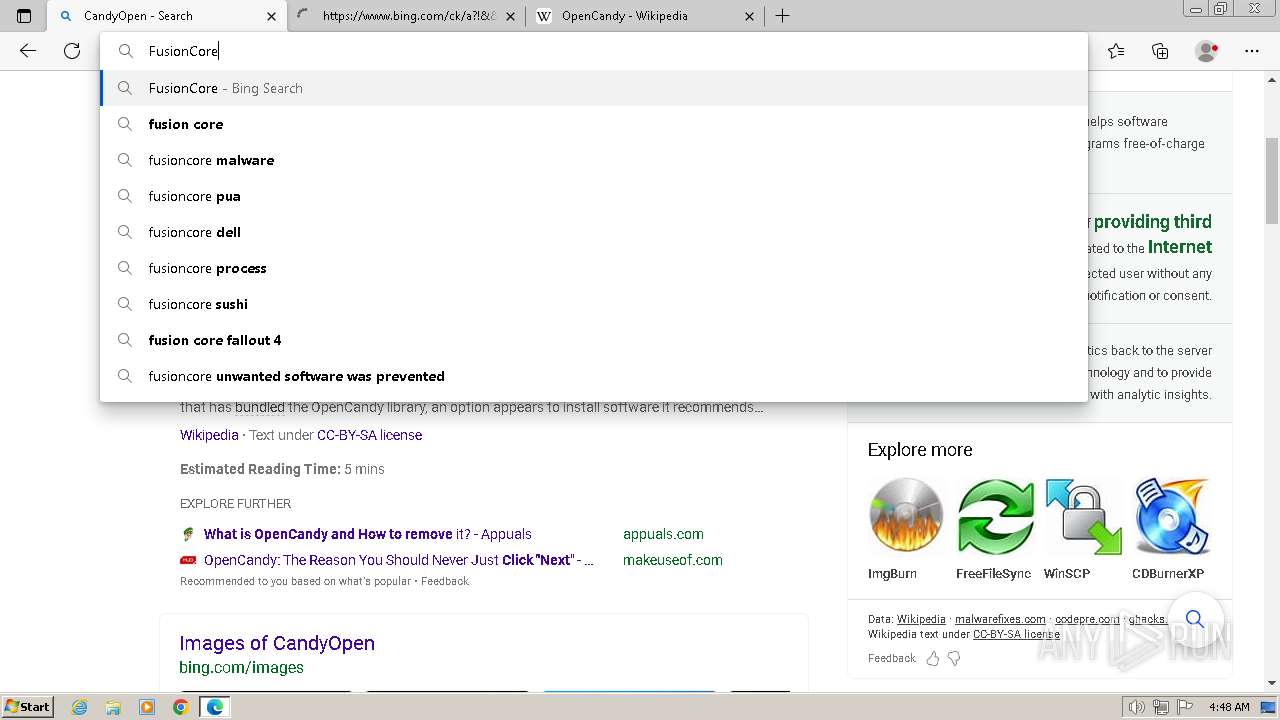Viewport: 1280px width, 720px height.
Task: Switch to CandyOpen - Search tab
Action: tap(166, 16)
